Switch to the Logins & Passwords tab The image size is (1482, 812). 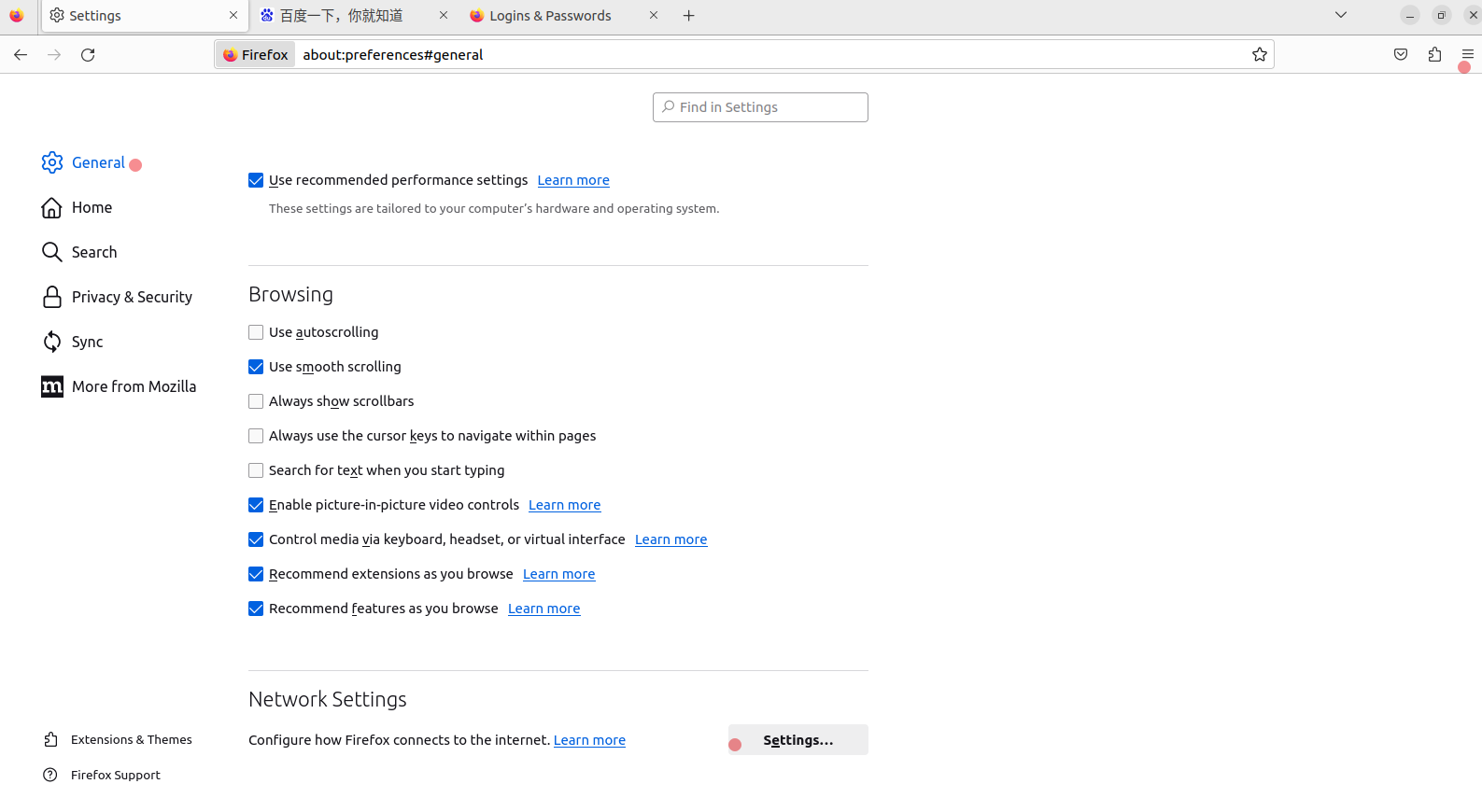(x=550, y=16)
